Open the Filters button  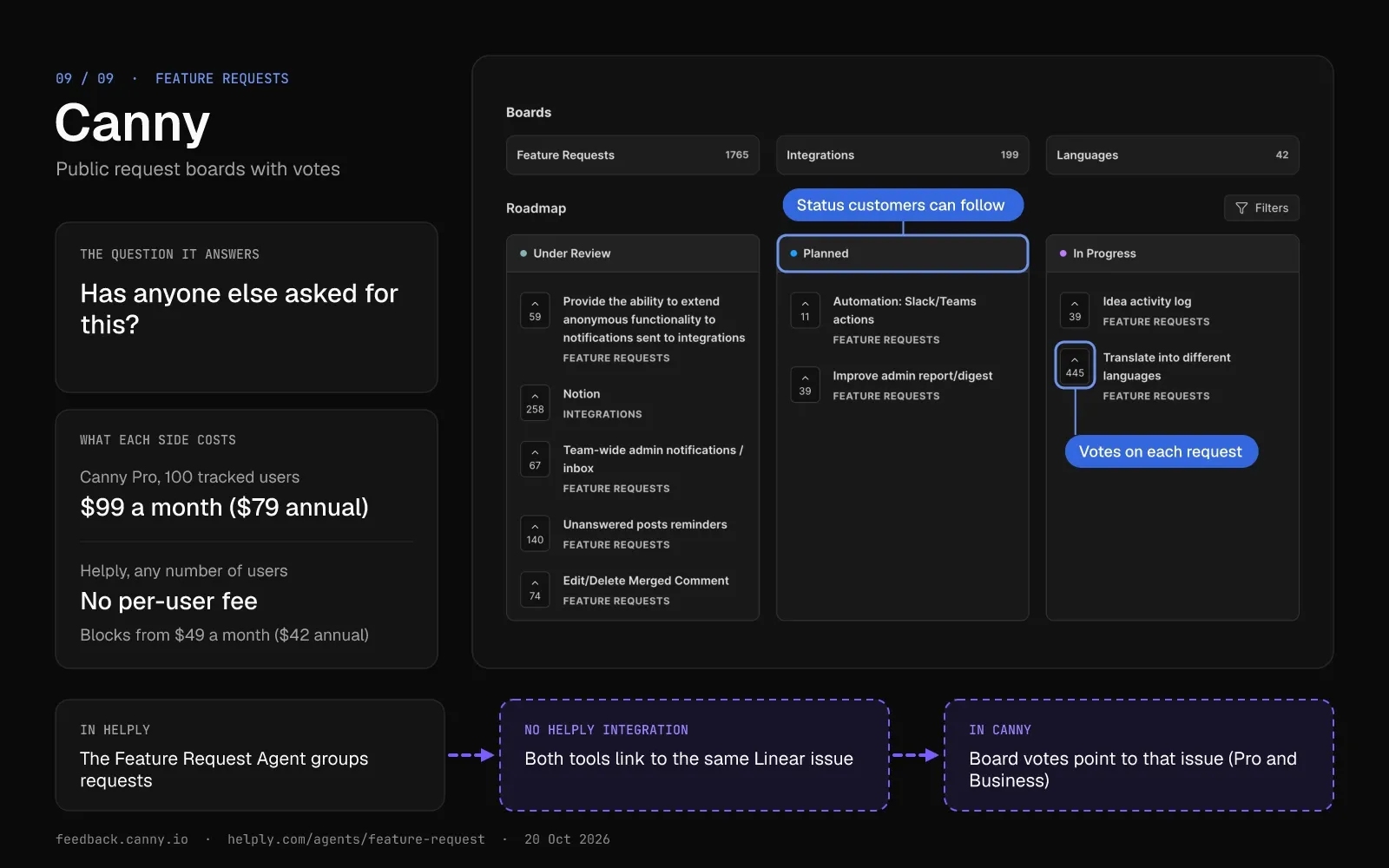pos(1261,207)
